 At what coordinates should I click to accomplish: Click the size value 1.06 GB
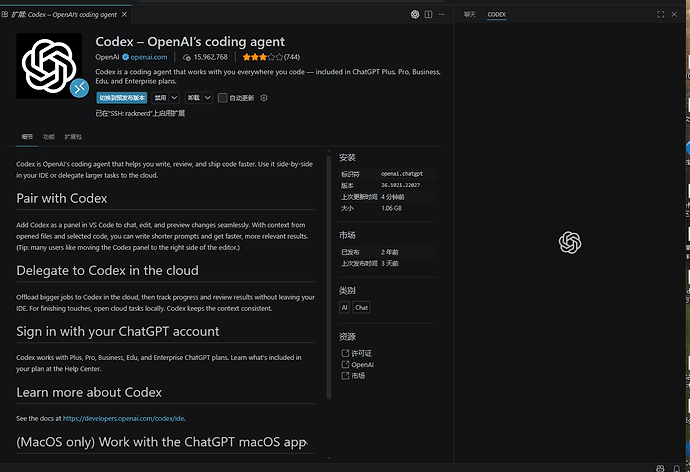[391, 208]
